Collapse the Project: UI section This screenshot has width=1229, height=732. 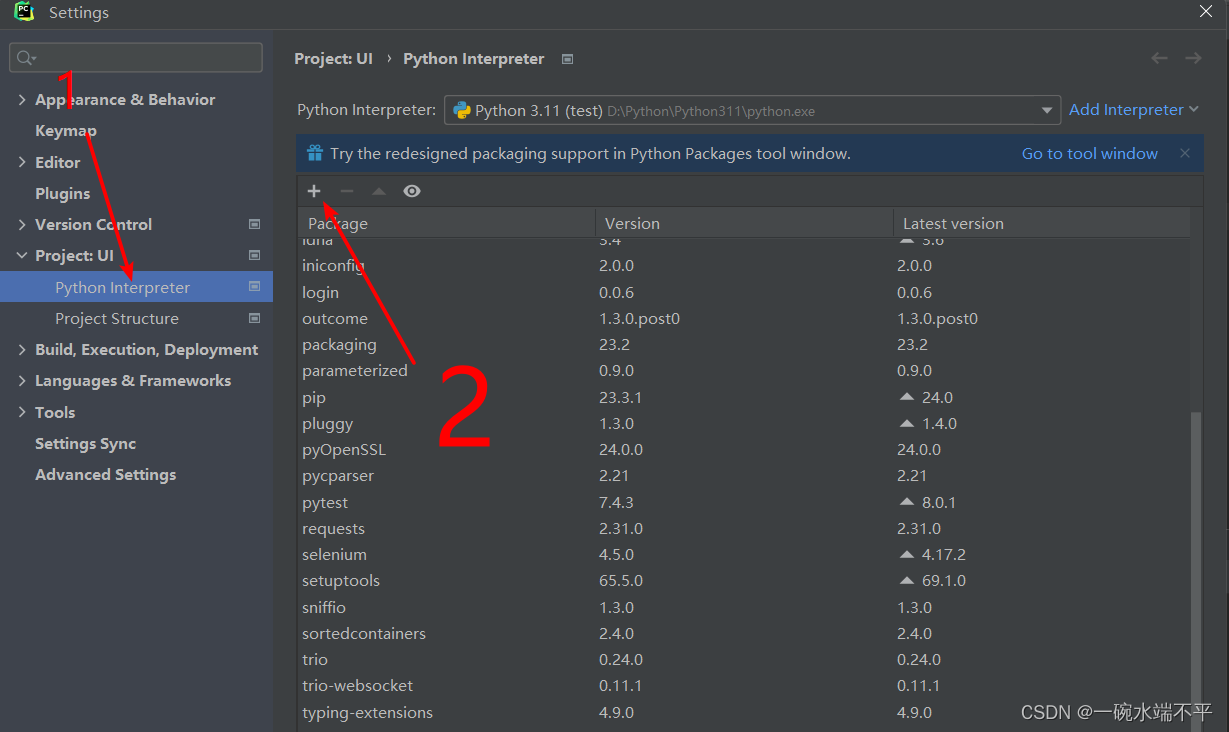tap(22, 255)
